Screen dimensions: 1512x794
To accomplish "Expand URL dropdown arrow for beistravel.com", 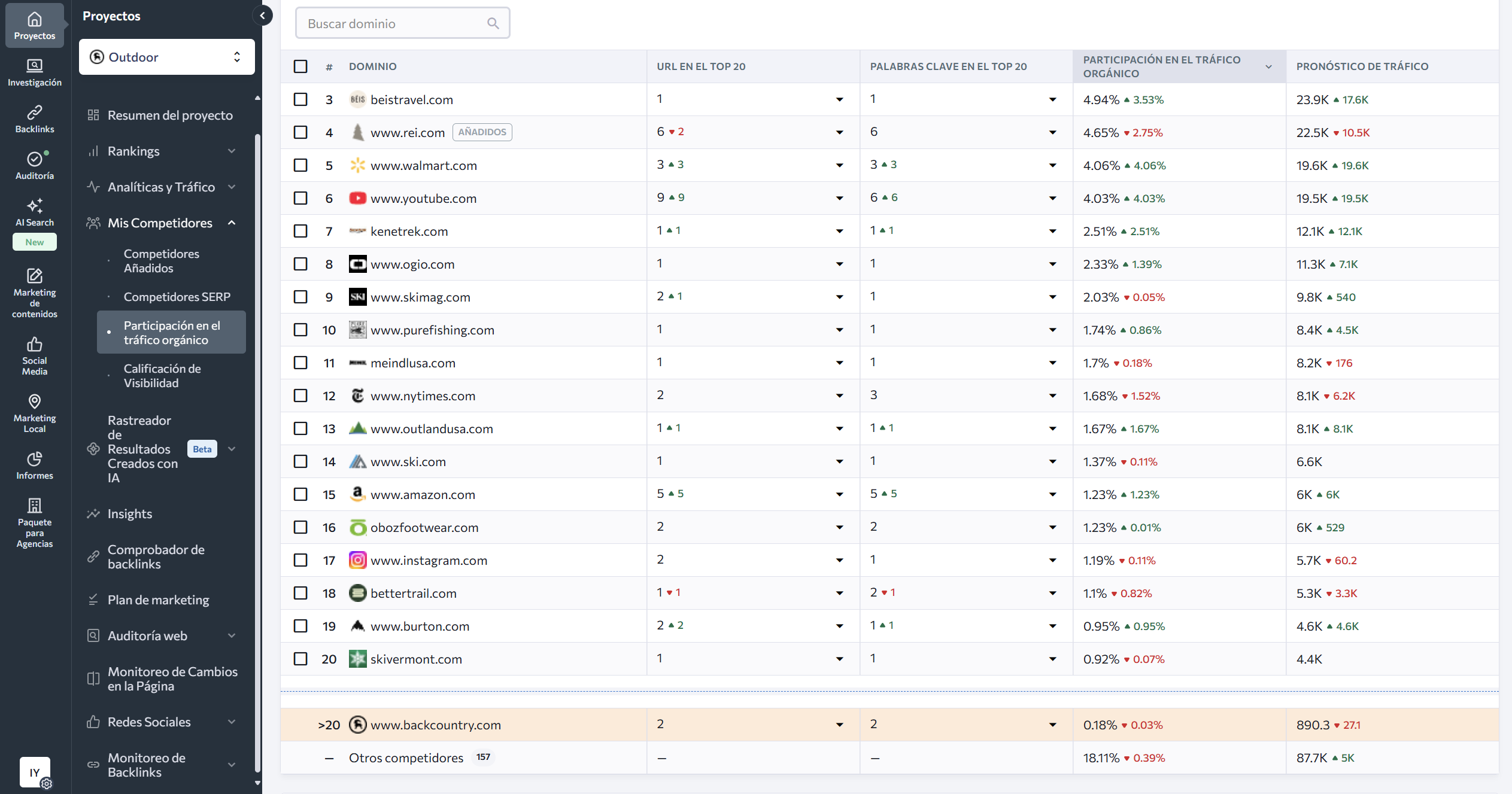I will click(839, 99).
